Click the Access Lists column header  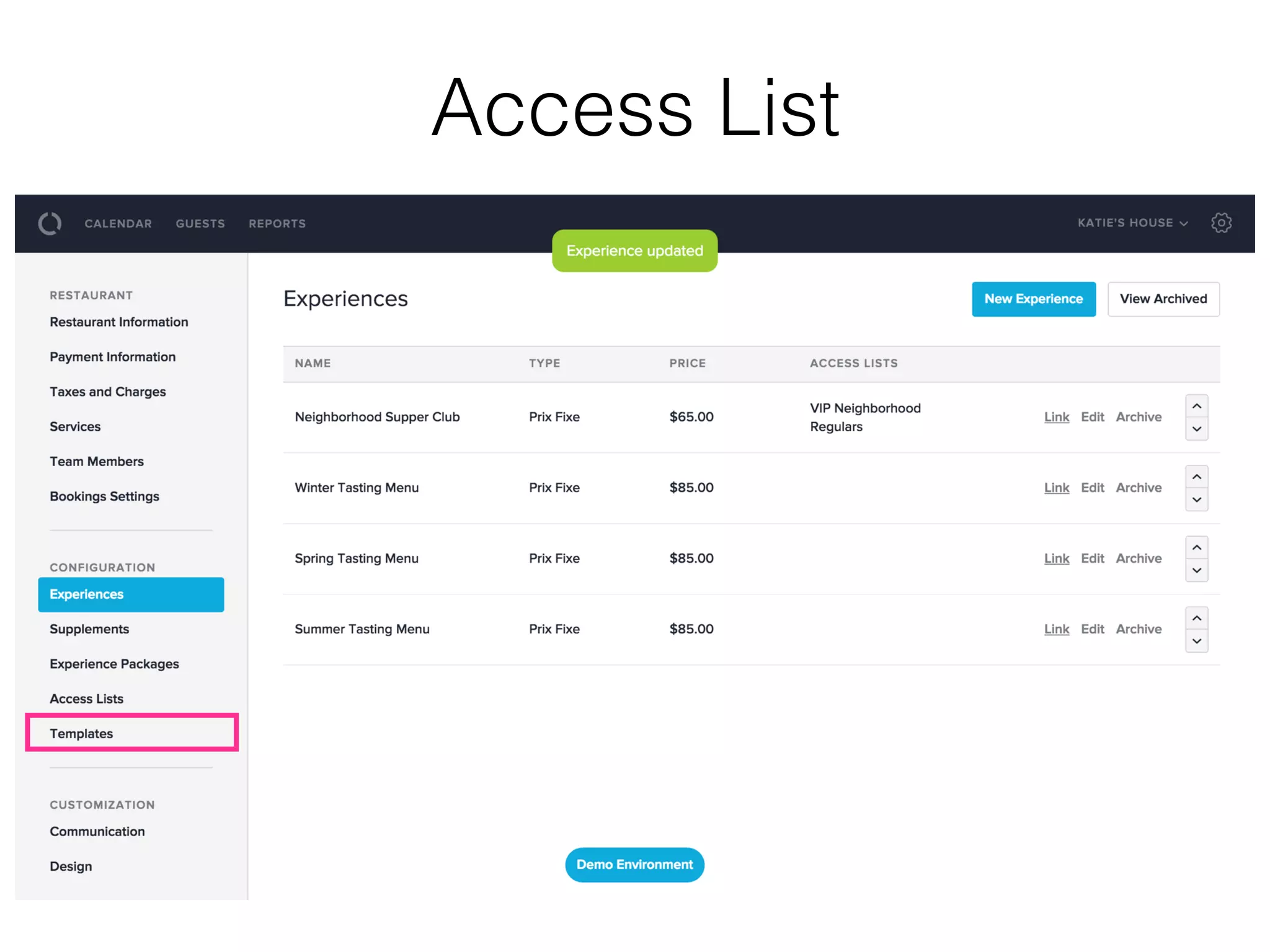(853, 363)
